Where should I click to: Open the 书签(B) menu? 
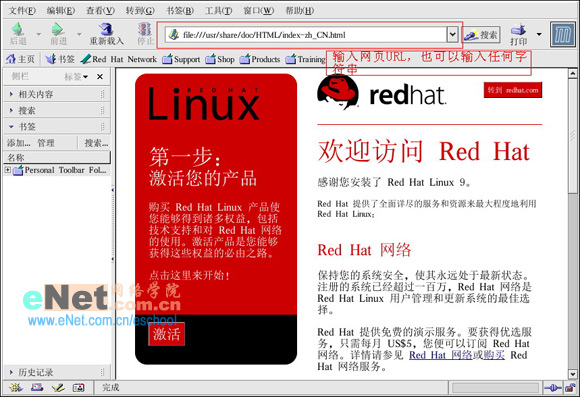[179, 10]
